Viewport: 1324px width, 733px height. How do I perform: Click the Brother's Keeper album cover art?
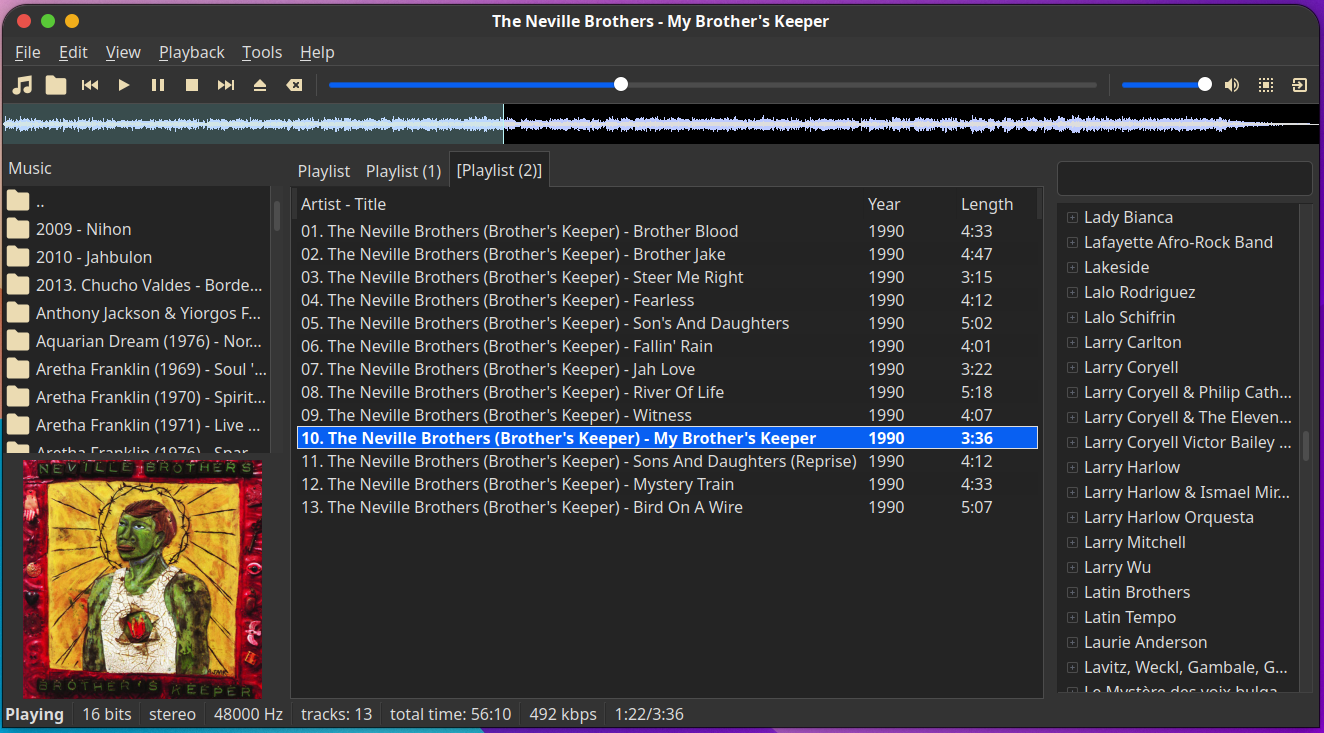142,579
